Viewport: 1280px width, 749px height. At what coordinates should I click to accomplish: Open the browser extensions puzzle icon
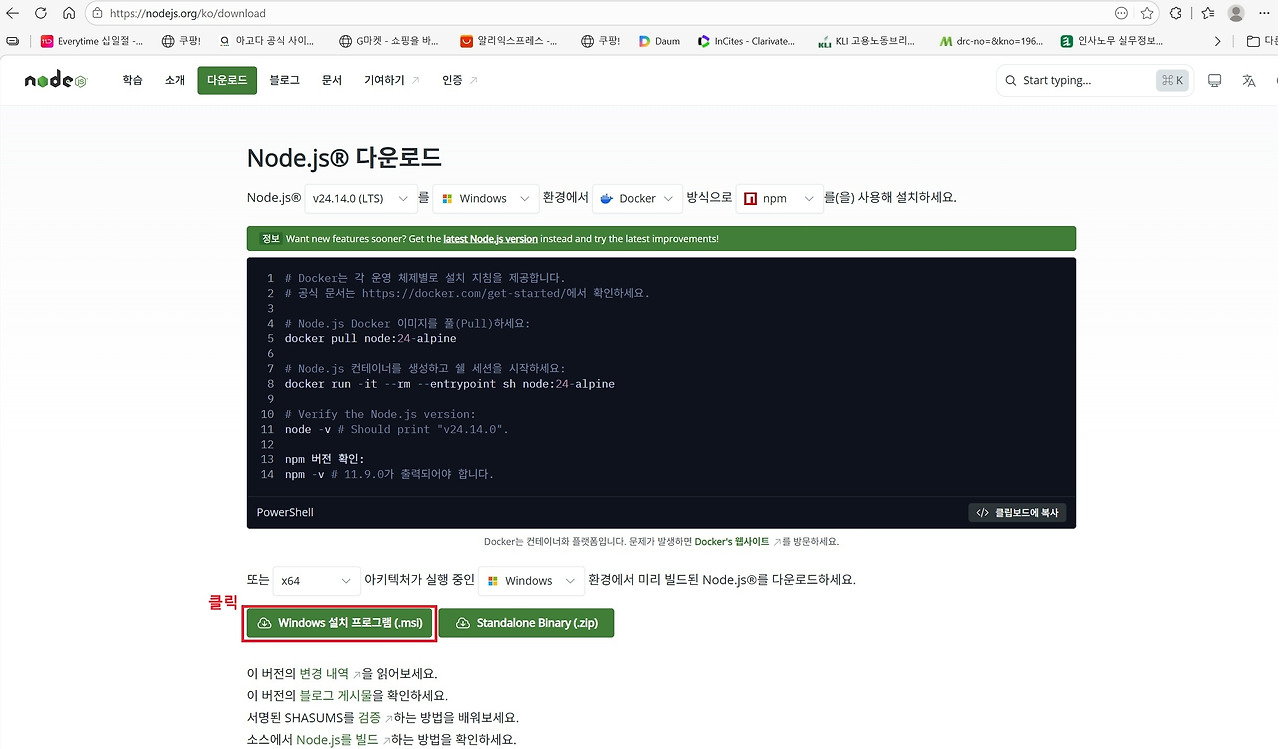1176,13
